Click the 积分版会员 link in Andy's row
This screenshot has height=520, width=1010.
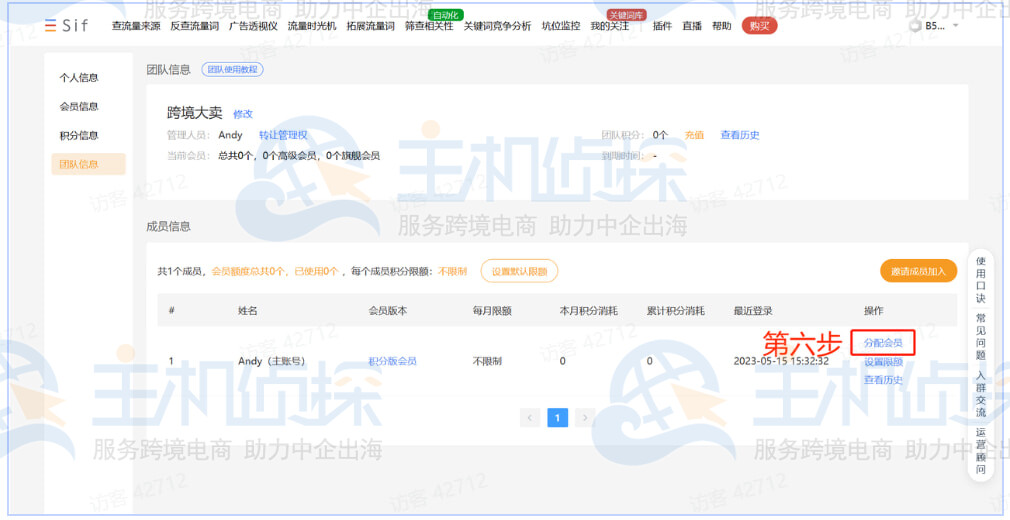(x=392, y=361)
